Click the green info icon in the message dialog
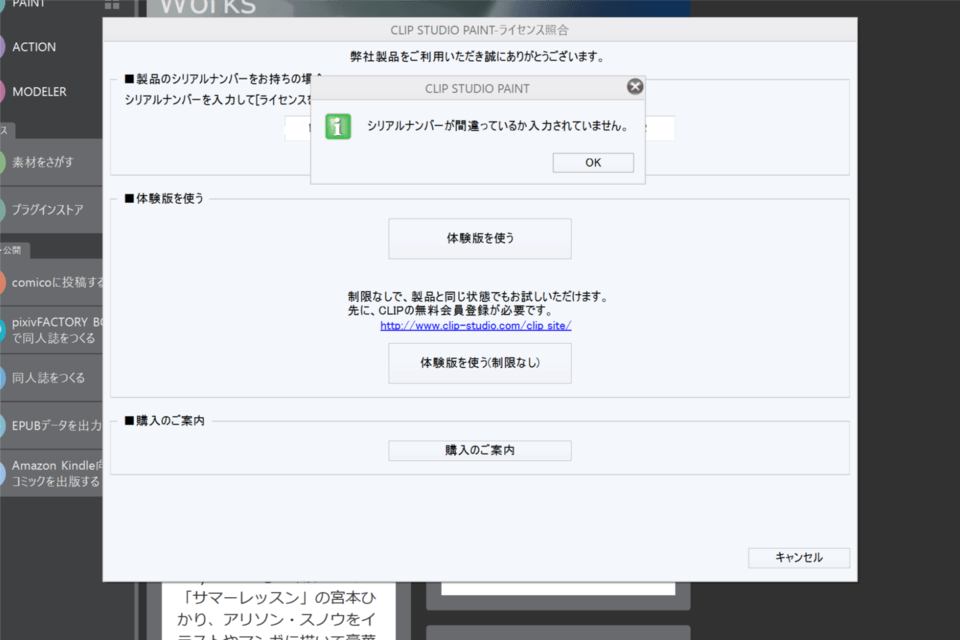Screen dimensions: 960x640 [x=338, y=127]
